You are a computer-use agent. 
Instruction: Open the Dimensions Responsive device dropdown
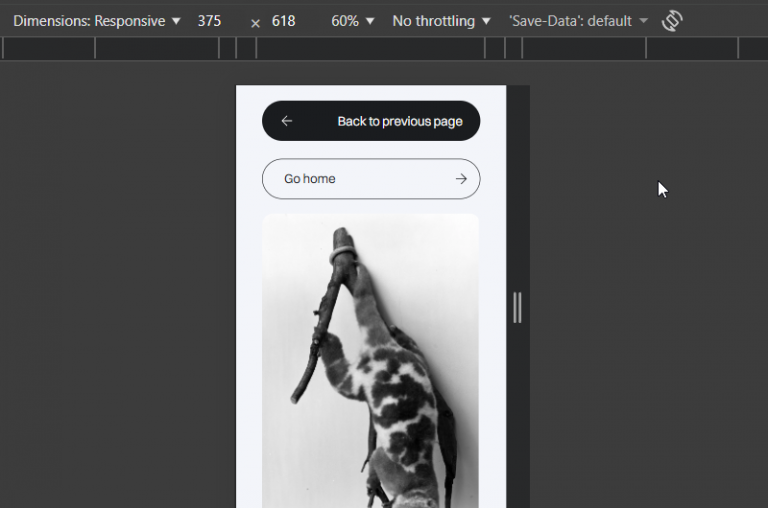(x=96, y=21)
